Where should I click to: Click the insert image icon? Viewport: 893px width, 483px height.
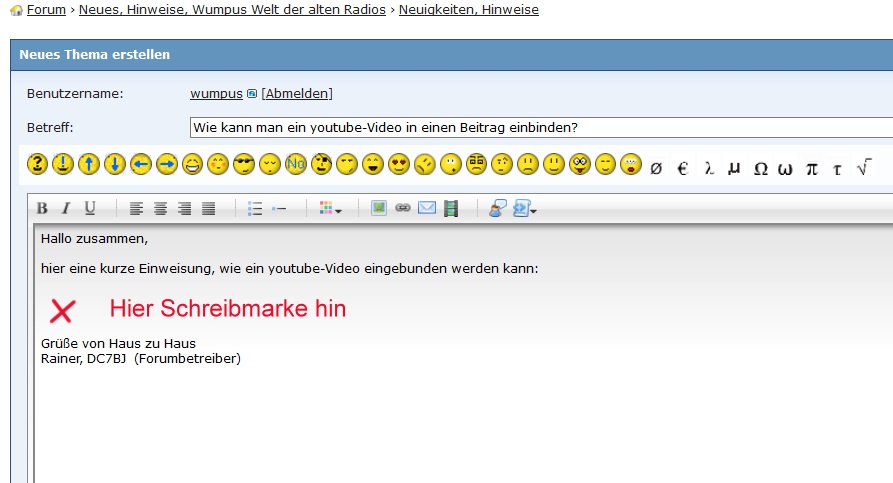pos(379,208)
